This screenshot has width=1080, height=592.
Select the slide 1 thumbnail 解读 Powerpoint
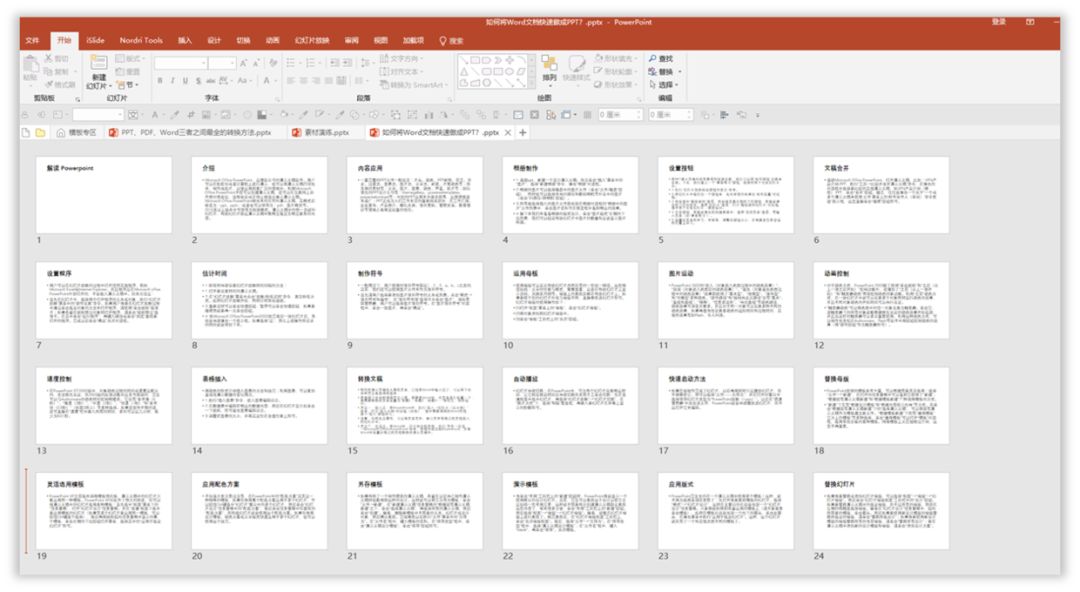tap(103, 194)
